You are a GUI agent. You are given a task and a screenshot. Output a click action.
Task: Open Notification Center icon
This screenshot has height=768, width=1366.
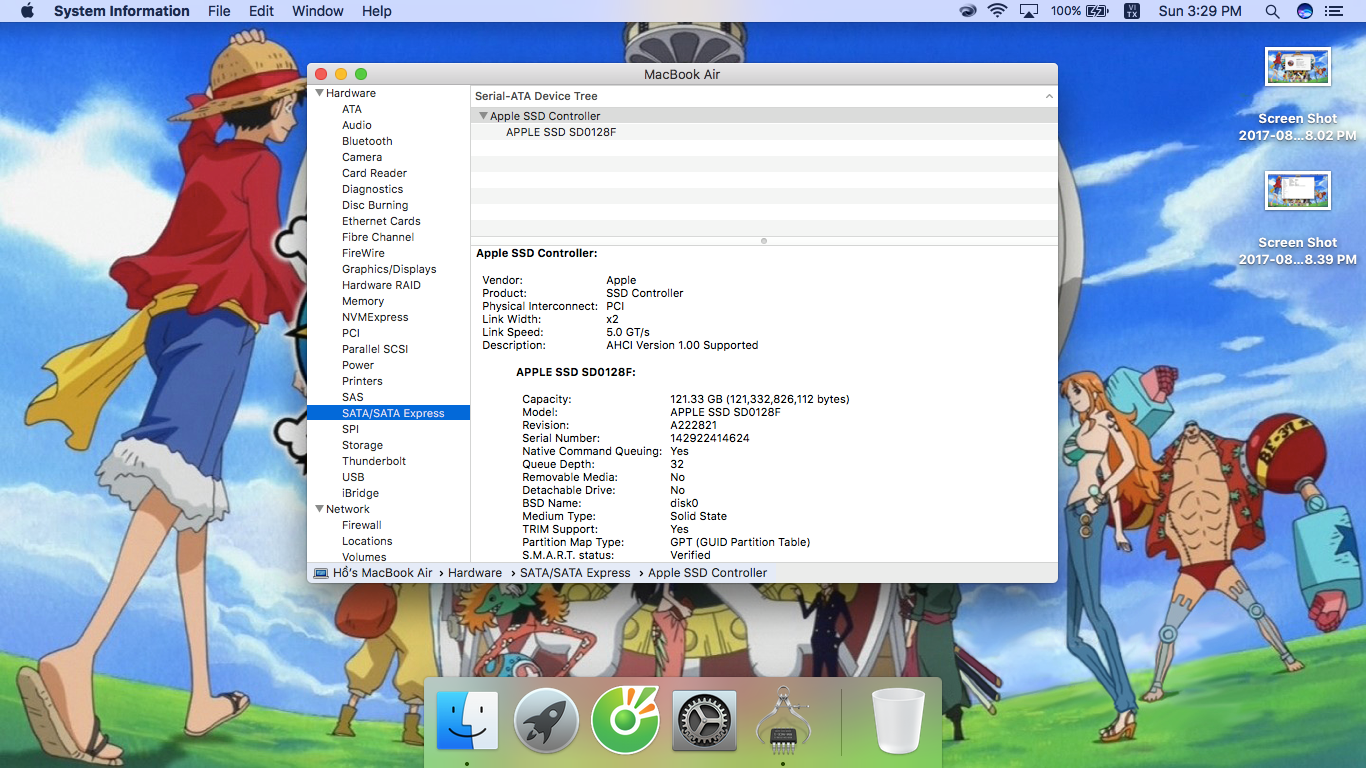pos(1334,11)
